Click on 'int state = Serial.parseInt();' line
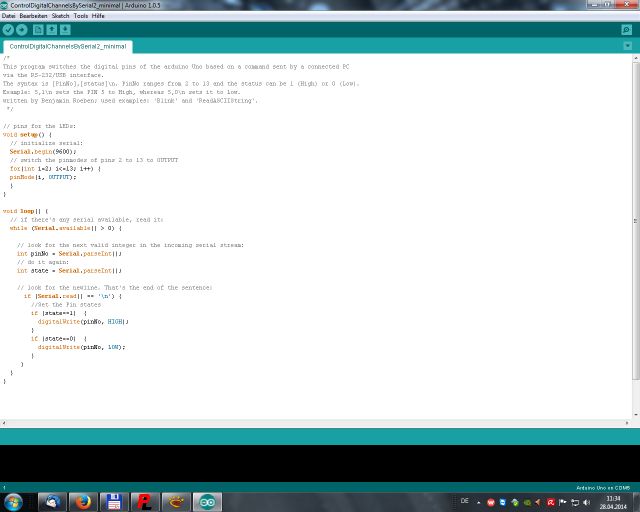Viewport: 640px width, 512px height. (69, 271)
